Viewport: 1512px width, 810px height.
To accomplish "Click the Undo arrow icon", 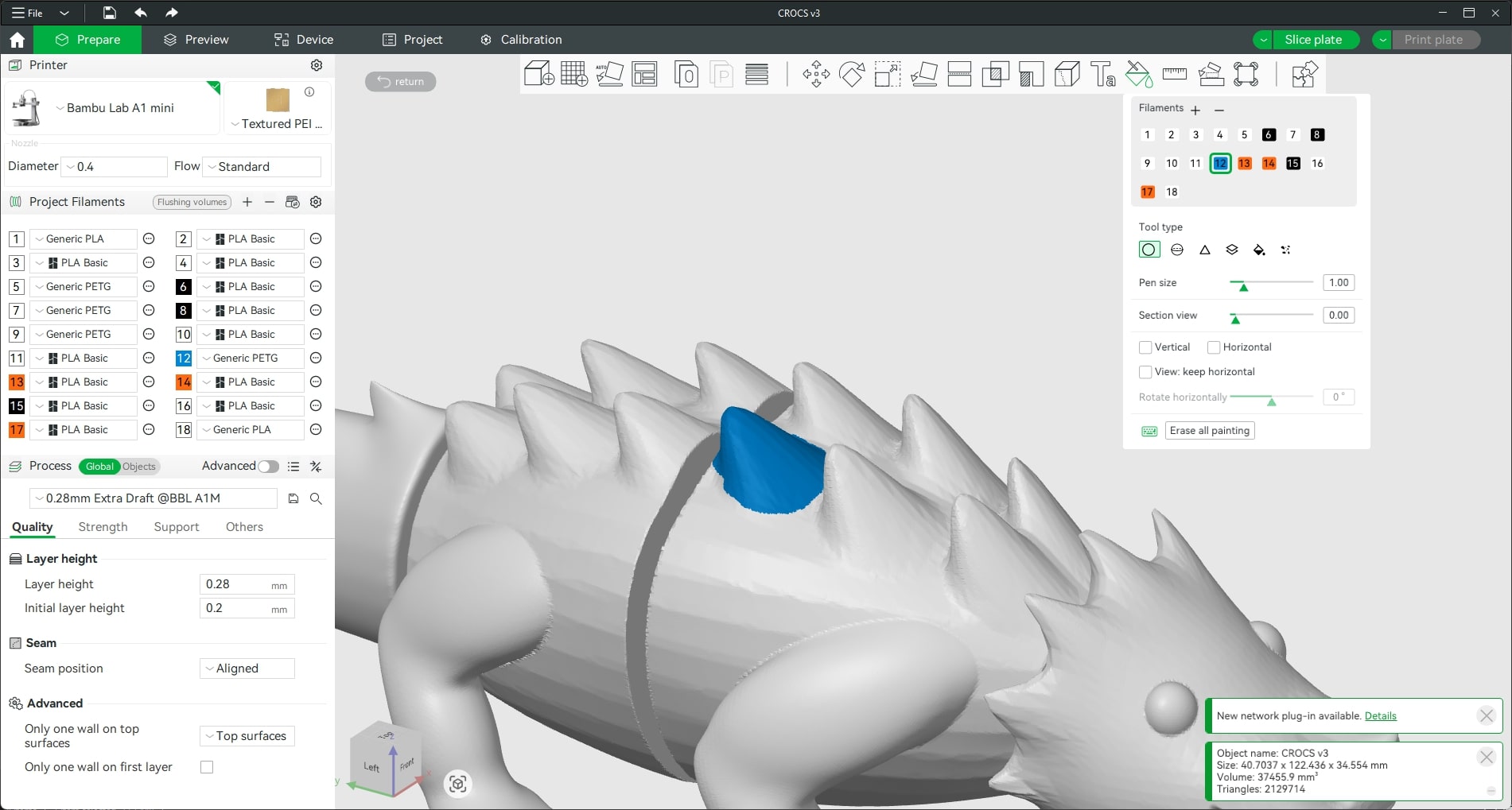I will tap(141, 13).
